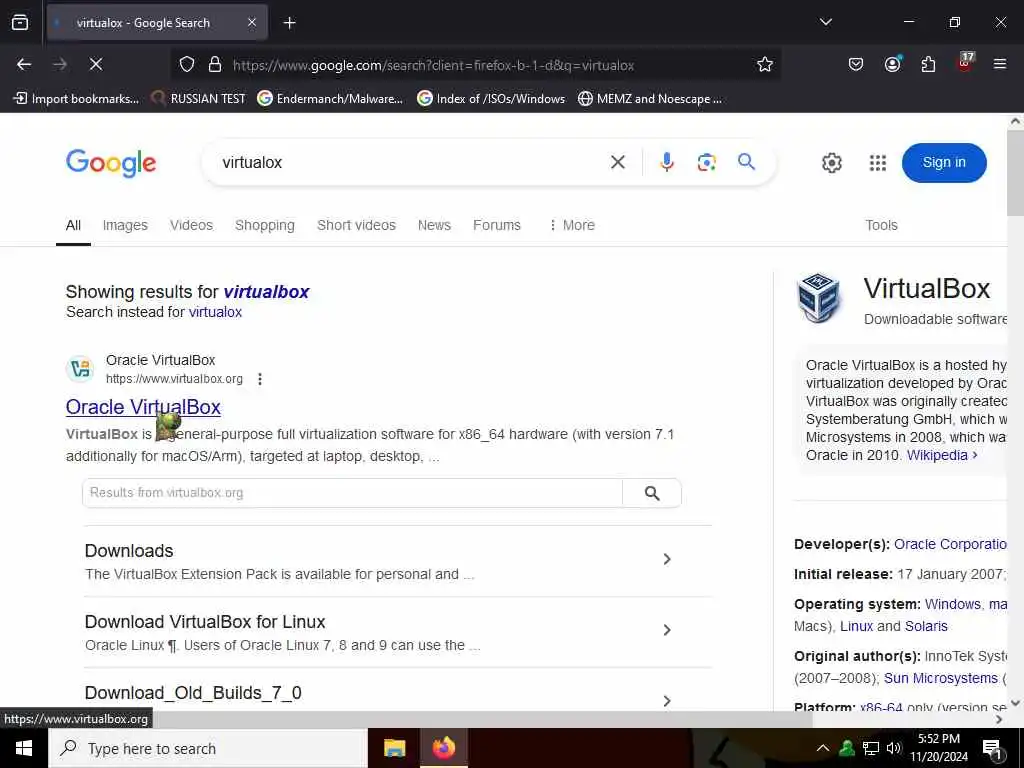Screen dimensions: 1024x768
Task: Open File Explorer from taskbar
Action: [x=394, y=748]
